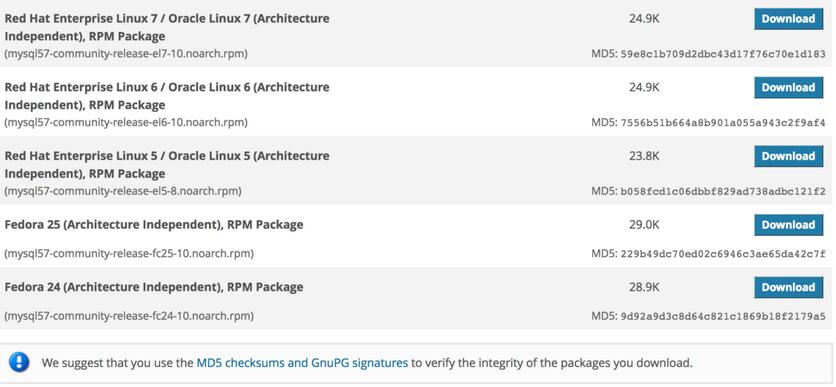This screenshot has width=836, height=387.
Task: Download the Red Hat Enterprise Linux 6 package
Action: pos(788,87)
